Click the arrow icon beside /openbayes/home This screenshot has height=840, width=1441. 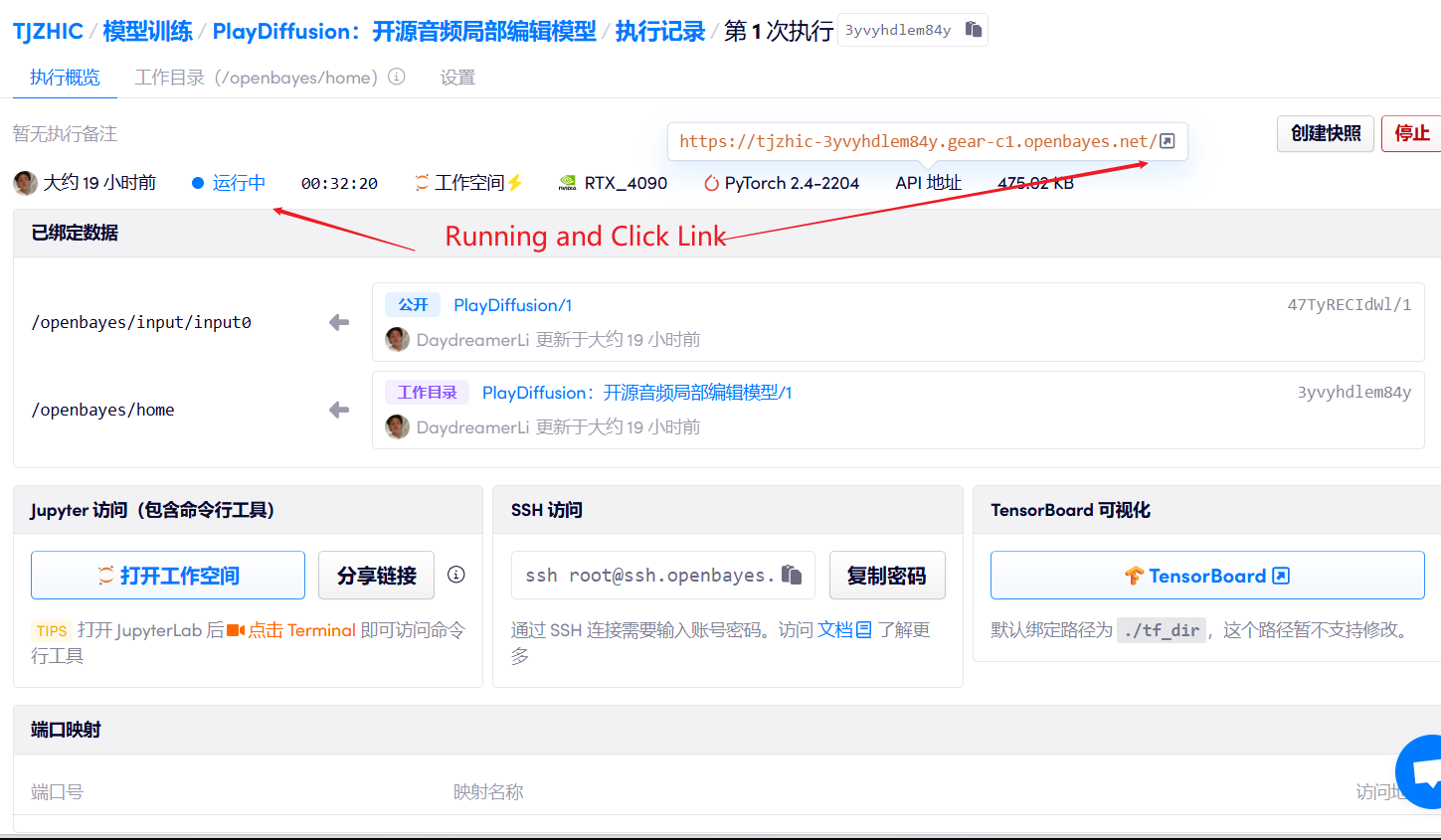(339, 410)
